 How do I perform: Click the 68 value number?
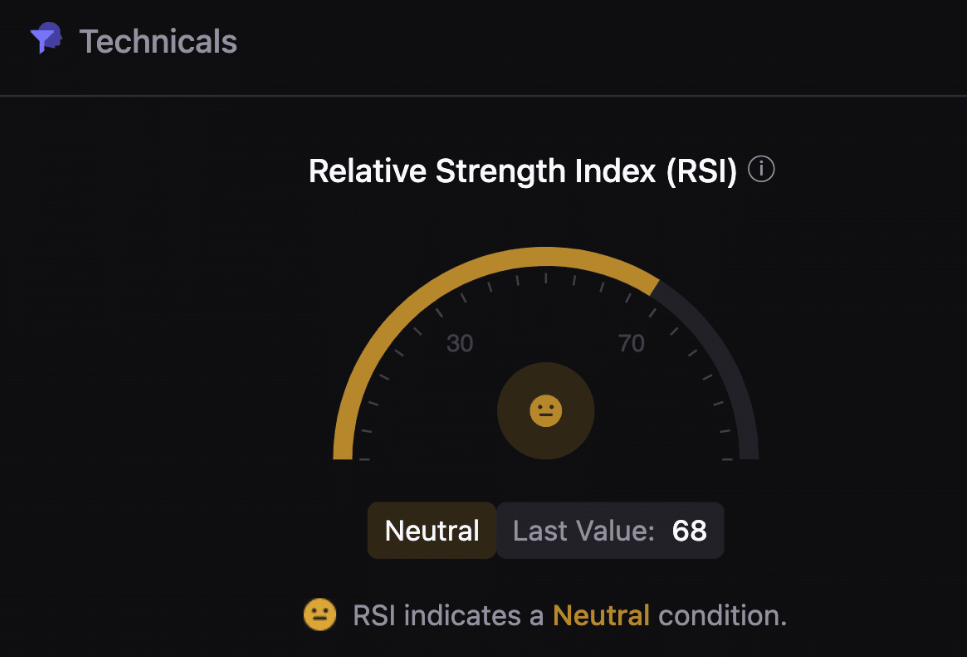click(689, 531)
